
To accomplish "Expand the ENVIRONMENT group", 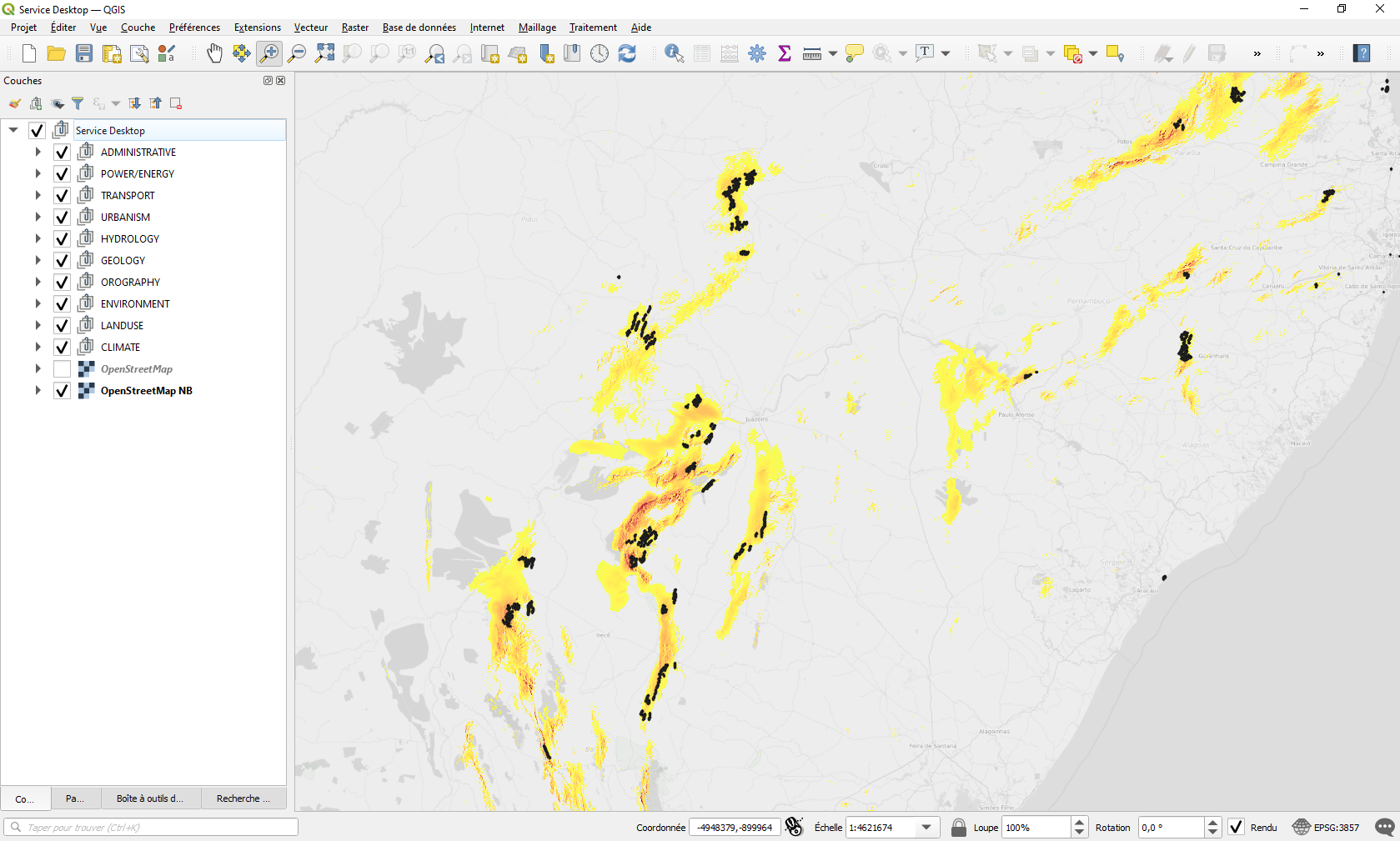I will click(x=38, y=303).
